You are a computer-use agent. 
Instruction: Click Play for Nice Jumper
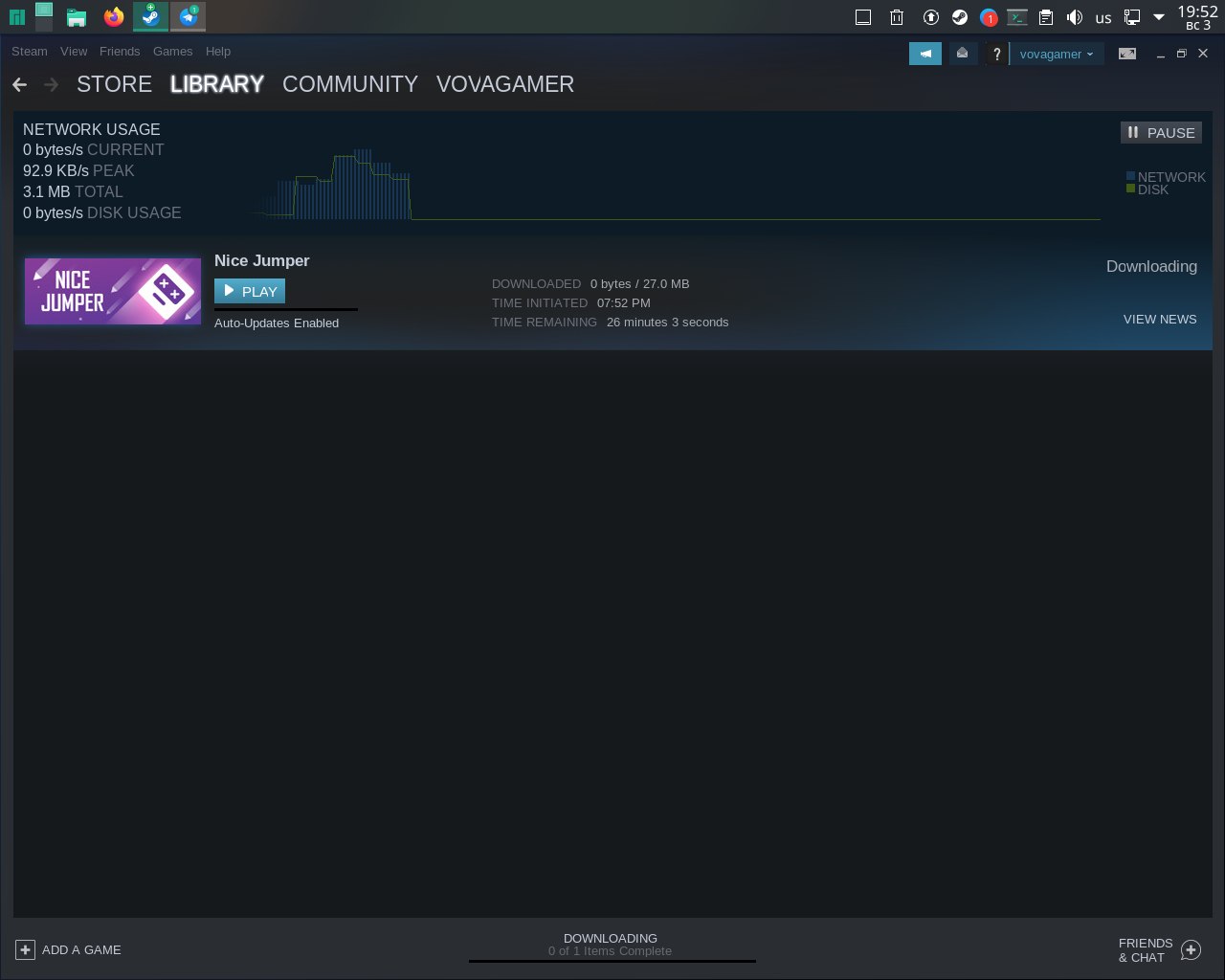point(250,291)
